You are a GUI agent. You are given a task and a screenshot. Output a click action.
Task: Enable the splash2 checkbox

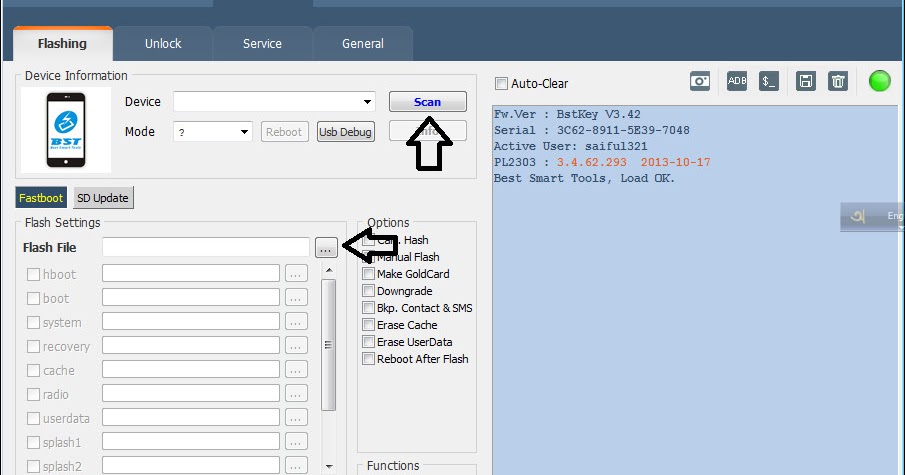pos(33,466)
